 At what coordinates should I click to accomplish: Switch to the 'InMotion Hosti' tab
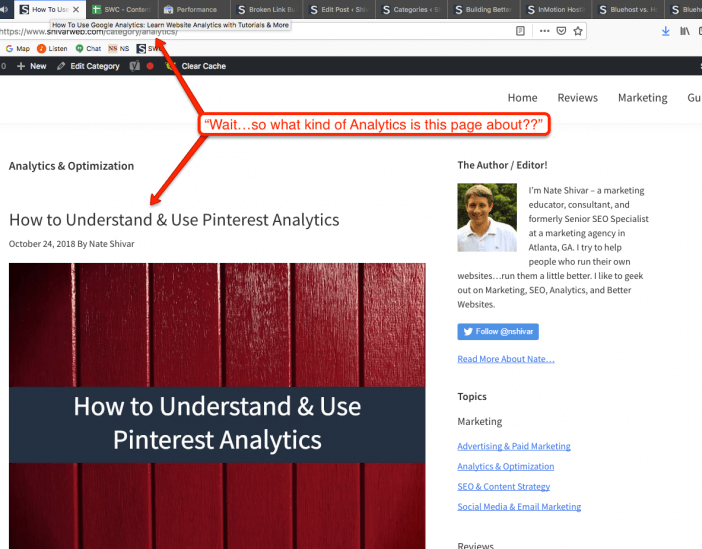pos(556,9)
